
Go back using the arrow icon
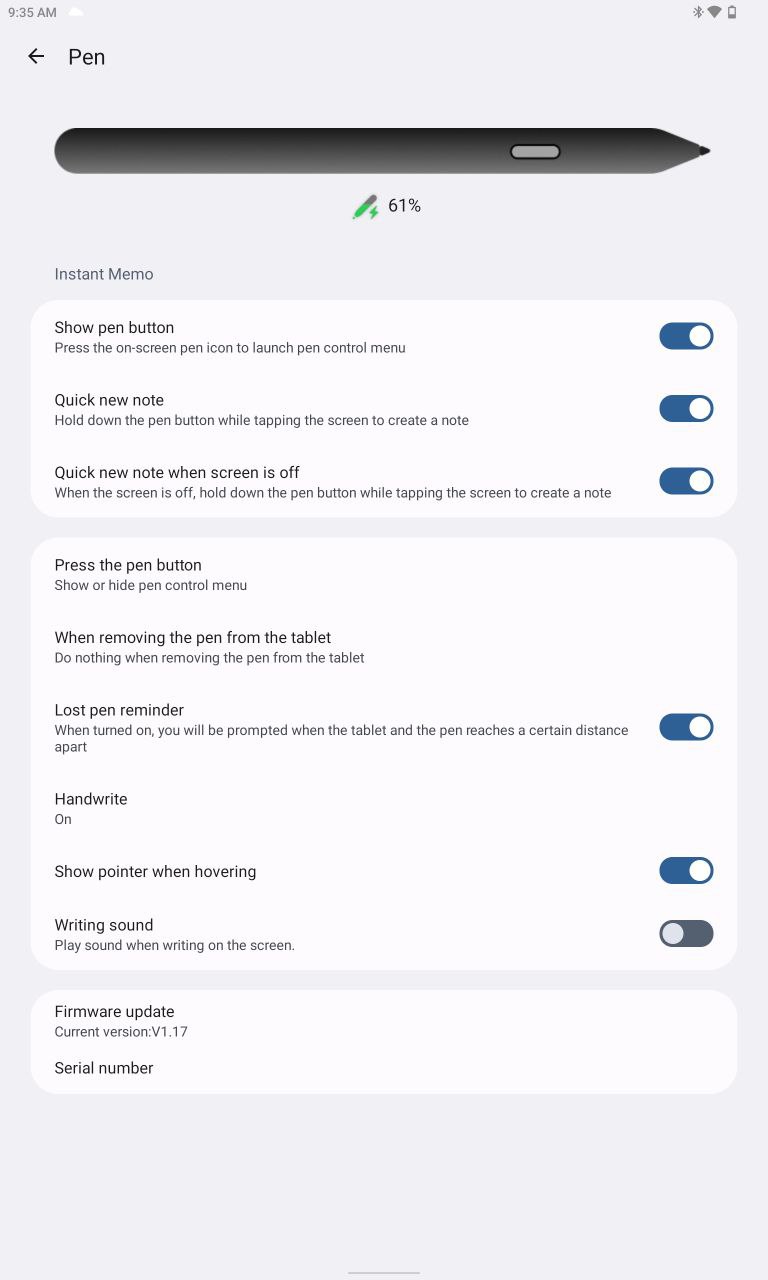click(36, 57)
